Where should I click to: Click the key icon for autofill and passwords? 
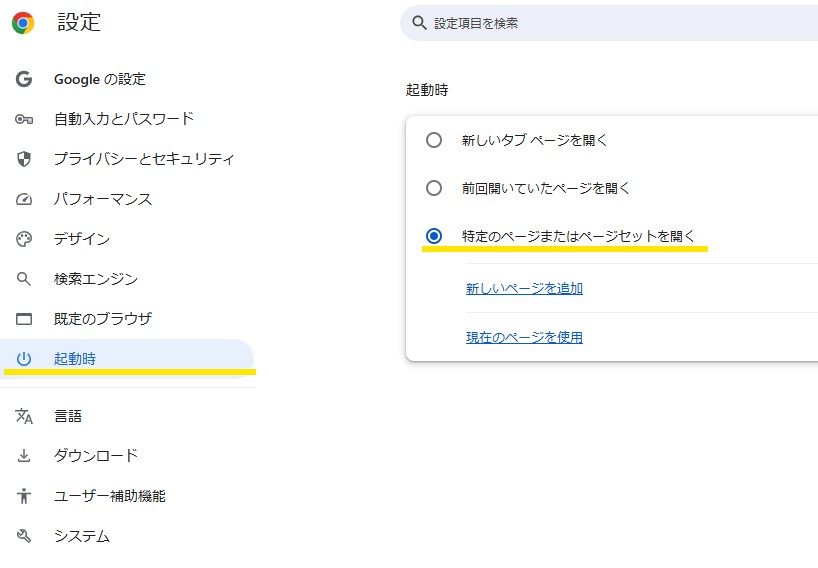pyautogui.click(x=24, y=119)
